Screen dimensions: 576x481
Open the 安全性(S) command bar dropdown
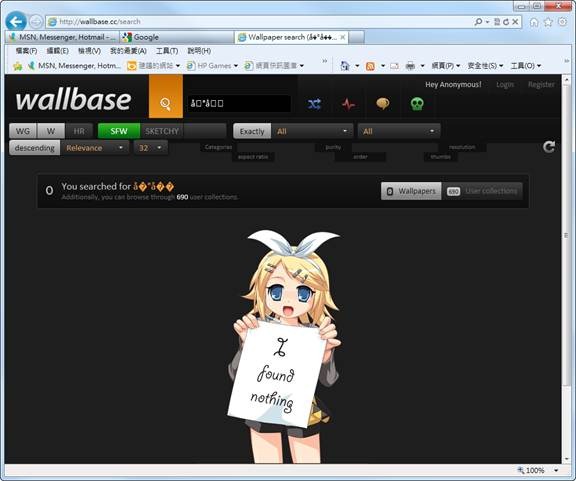485,66
